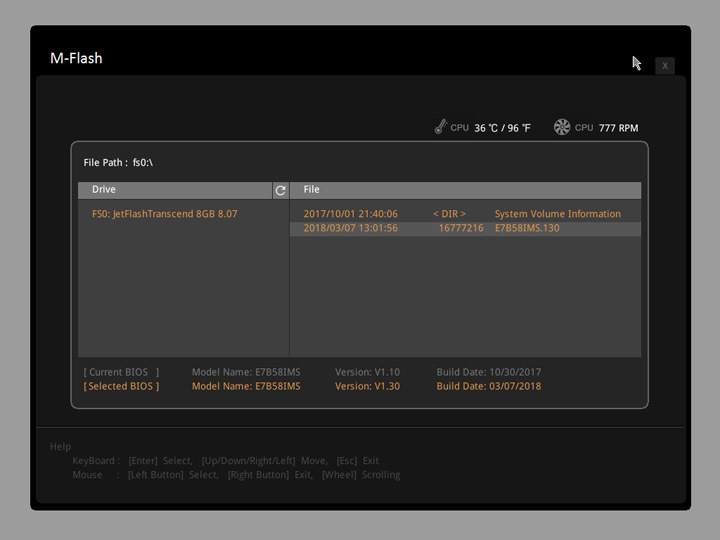Image resolution: width=720 pixels, height=540 pixels.
Task: Click the CPU temperature thermometer icon
Action: coord(440,127)
